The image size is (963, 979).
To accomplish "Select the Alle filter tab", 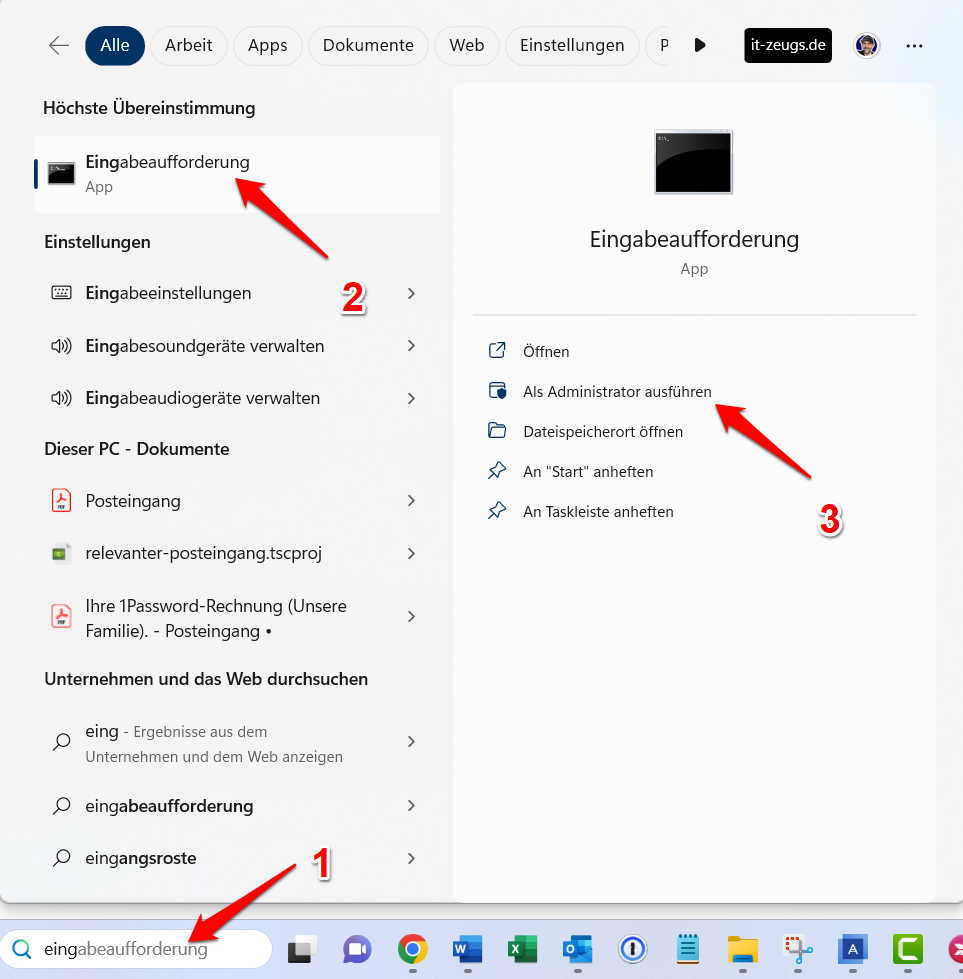I will pos(115,46).
